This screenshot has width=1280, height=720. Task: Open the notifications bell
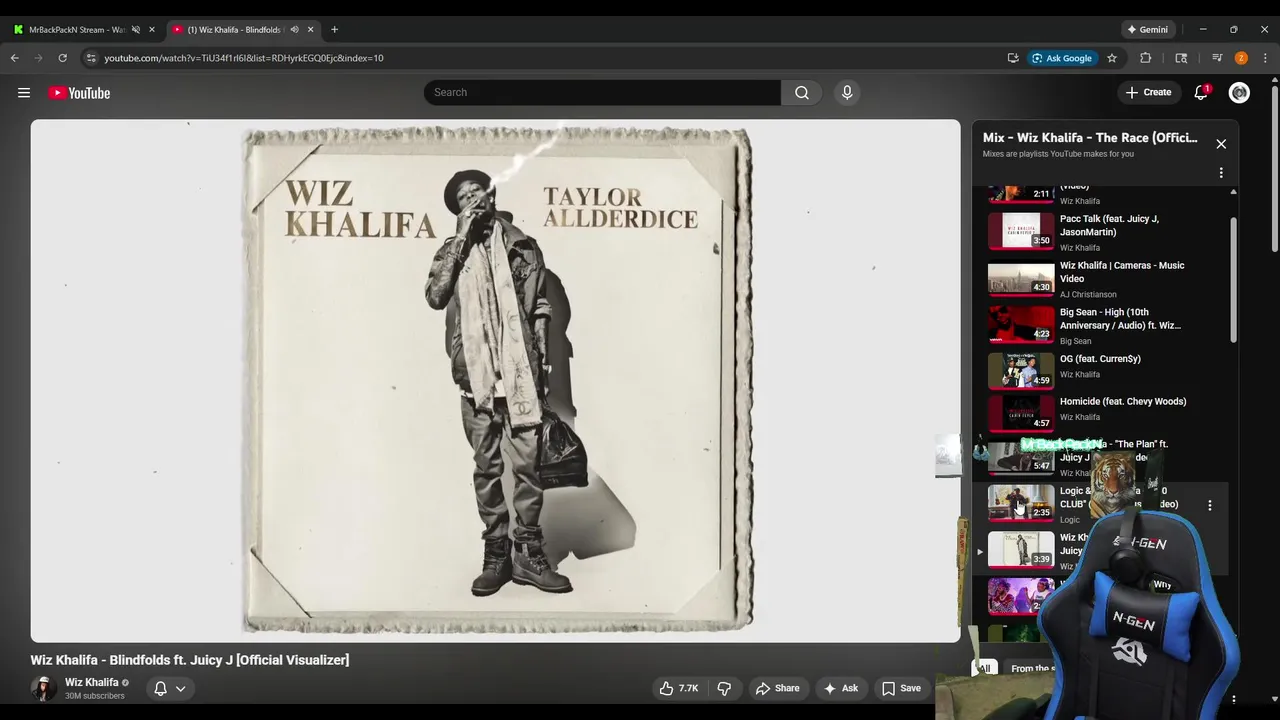click(1201, 92)
